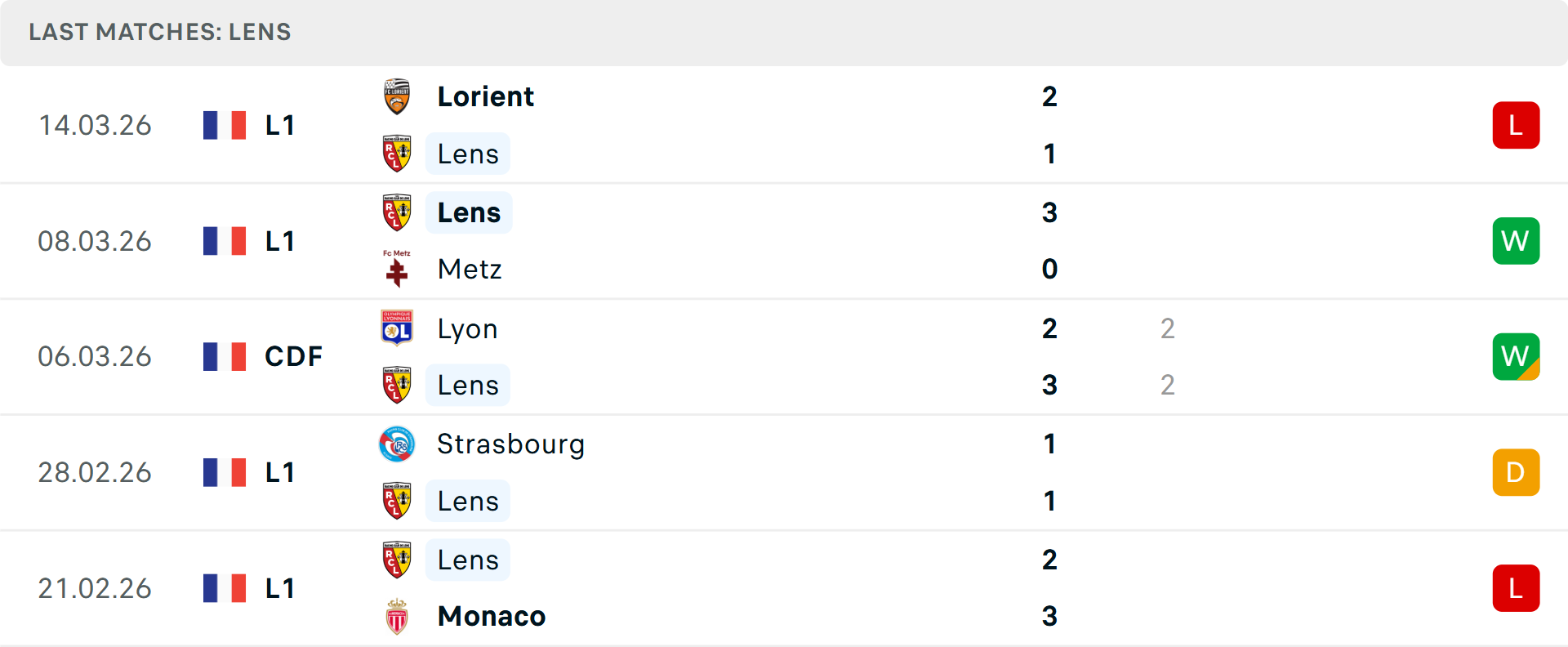Click the French flag beside CDF
Image resolution: width=1568 pixels, height=647 pixels.
[225, 356]
